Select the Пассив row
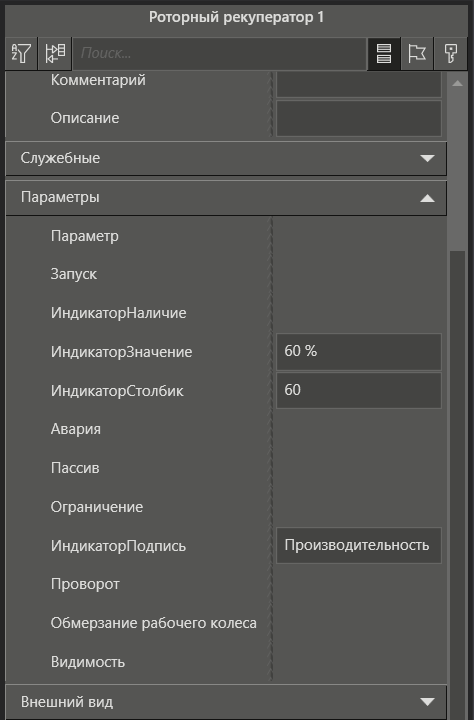474x720 pixels. (x=226, y=468)
